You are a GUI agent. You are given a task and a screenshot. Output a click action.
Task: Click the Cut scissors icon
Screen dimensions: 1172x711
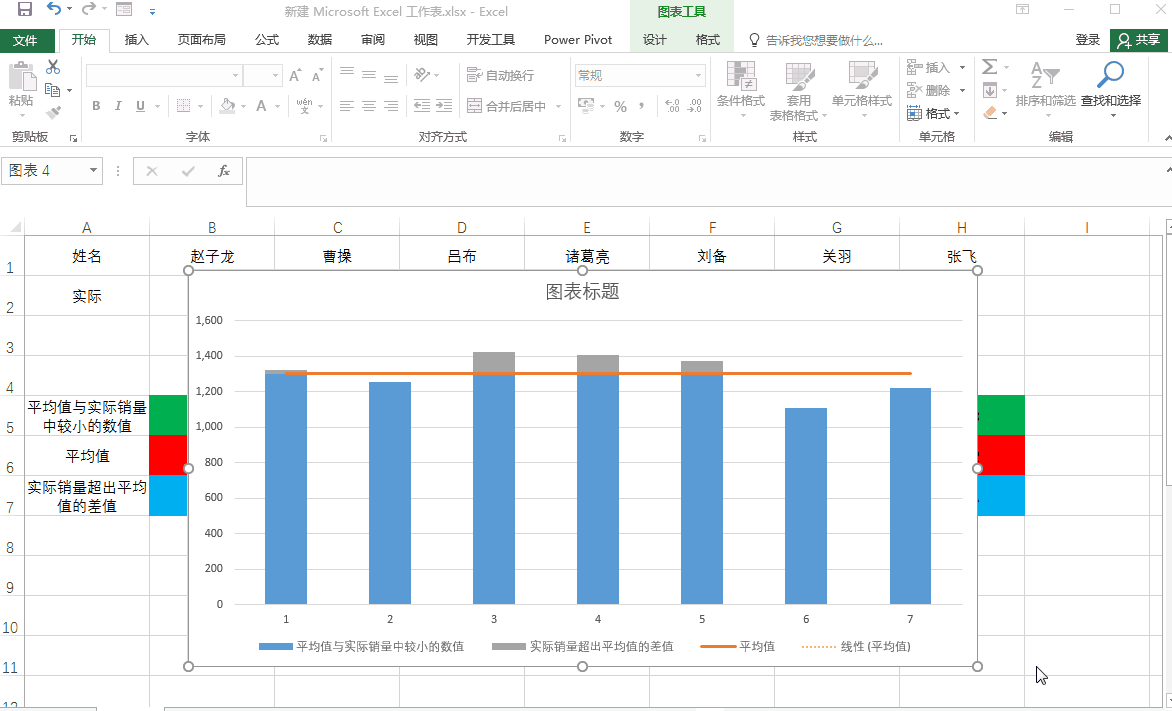coord(52,67)
